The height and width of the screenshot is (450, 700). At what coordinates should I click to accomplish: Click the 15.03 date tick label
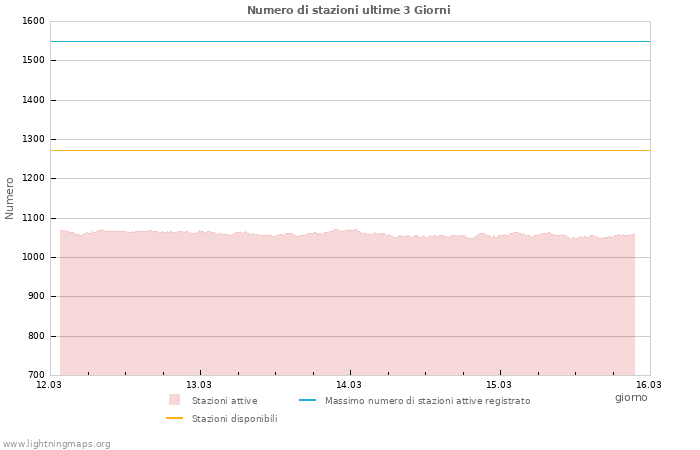point(499,384)
